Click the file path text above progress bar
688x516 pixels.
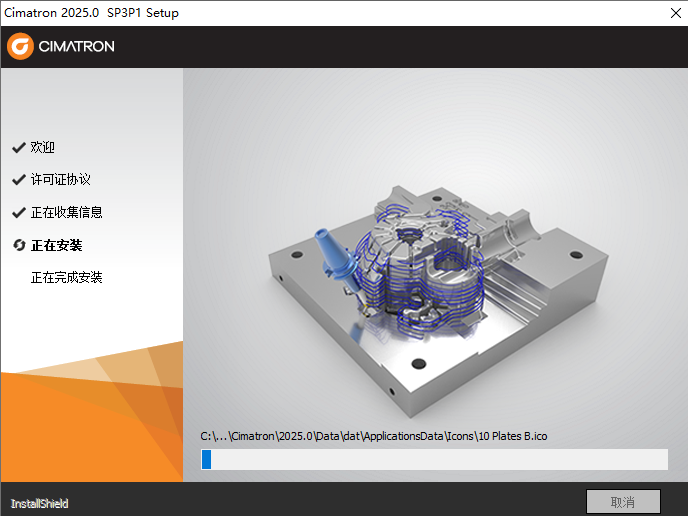(x=374, y=436)
